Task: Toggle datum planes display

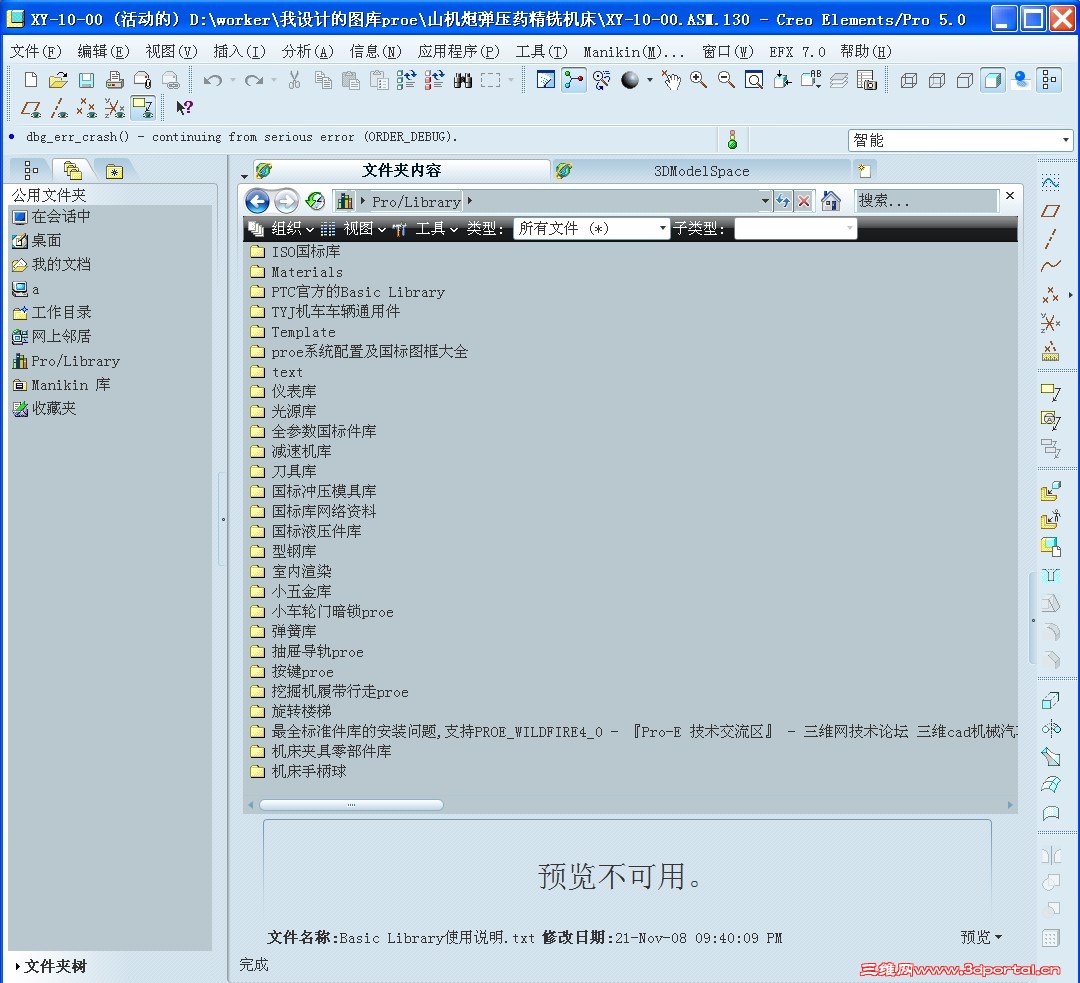Action: [x=31, y=107]
